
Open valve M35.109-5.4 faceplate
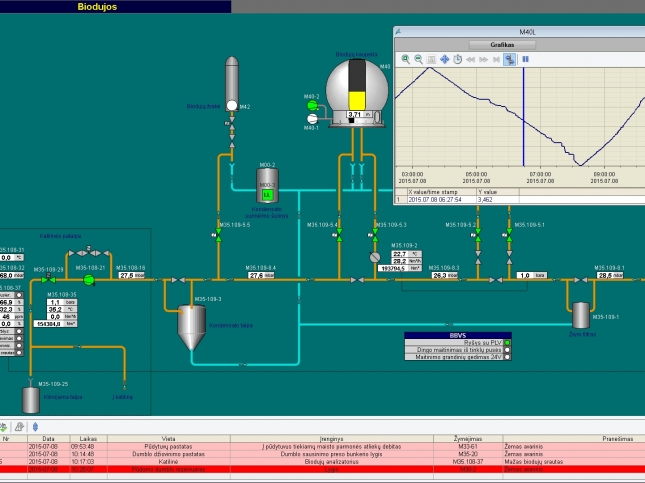point(339,235)
